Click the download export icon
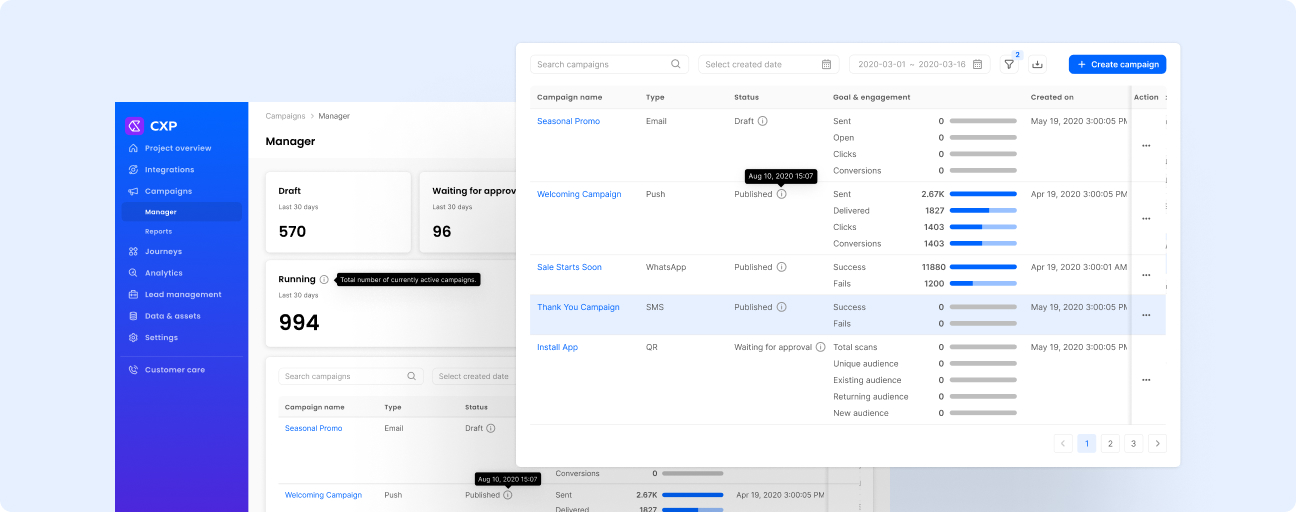 [x=1037, y=64]
